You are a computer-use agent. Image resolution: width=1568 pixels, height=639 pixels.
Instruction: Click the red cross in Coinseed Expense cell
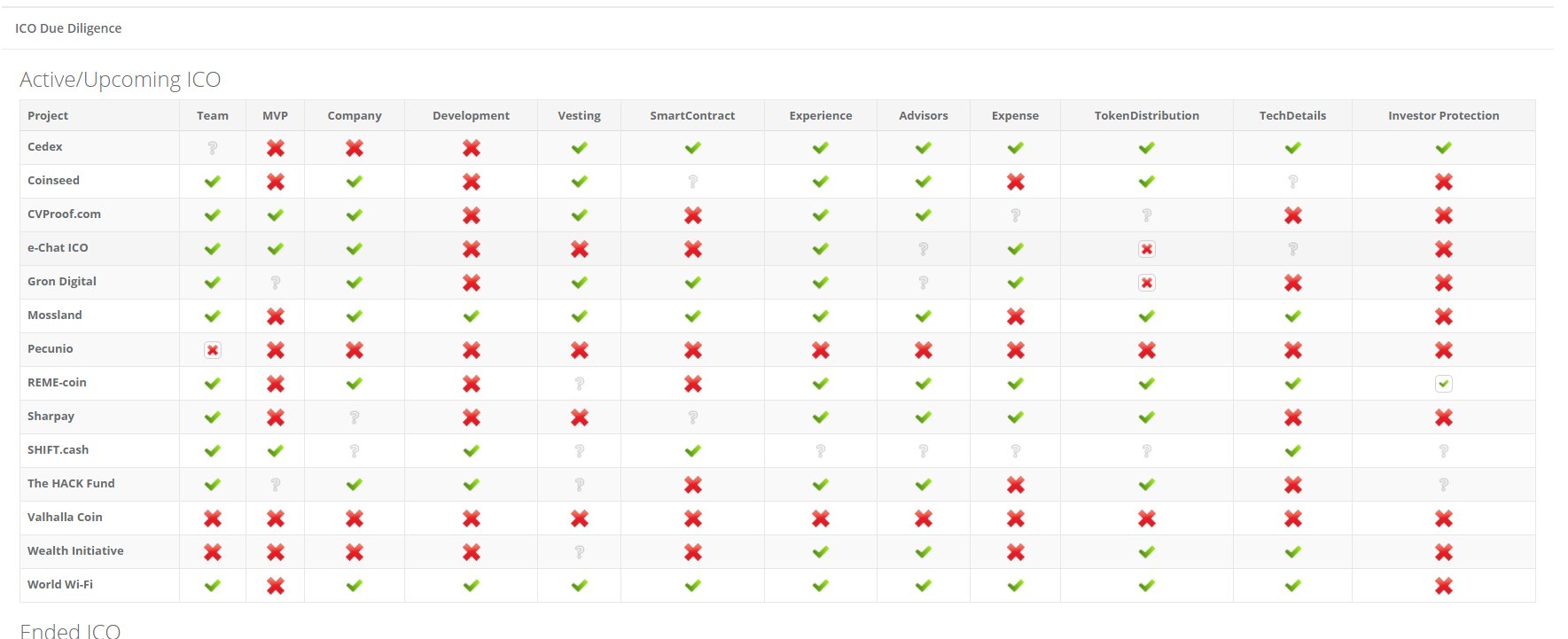(1016, 182)
